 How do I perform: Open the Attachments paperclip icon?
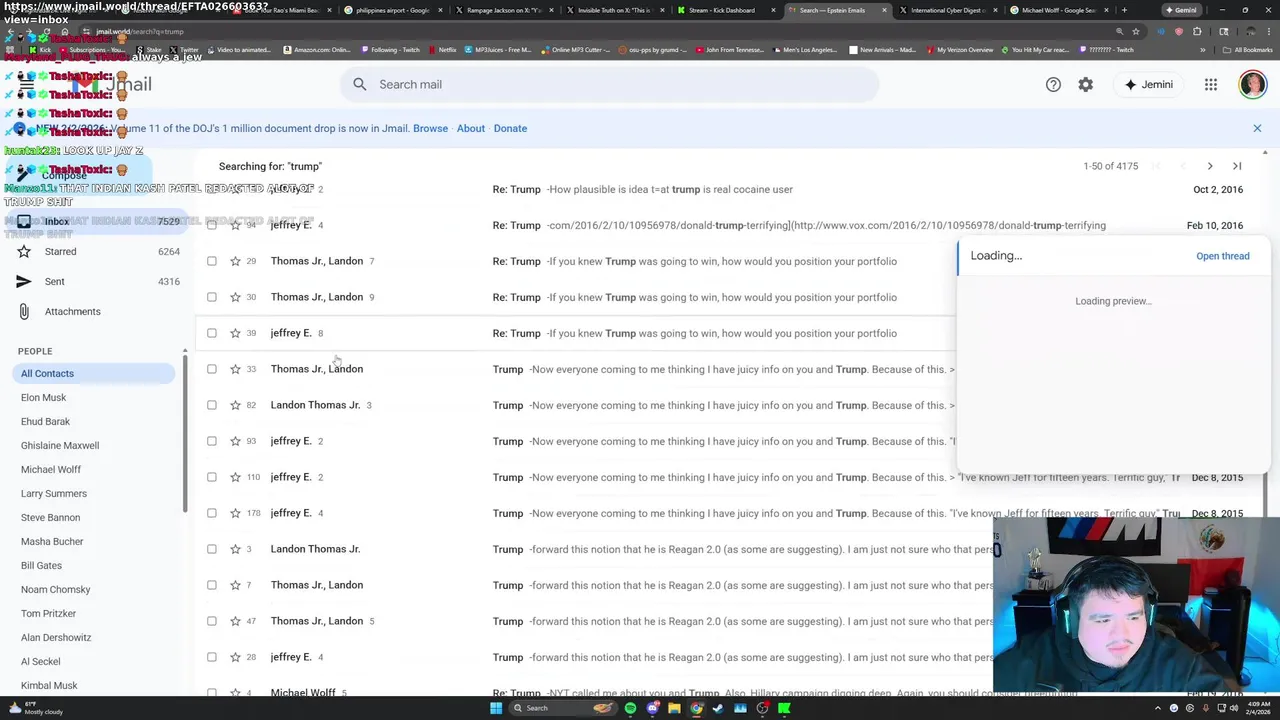click(24, 312)
